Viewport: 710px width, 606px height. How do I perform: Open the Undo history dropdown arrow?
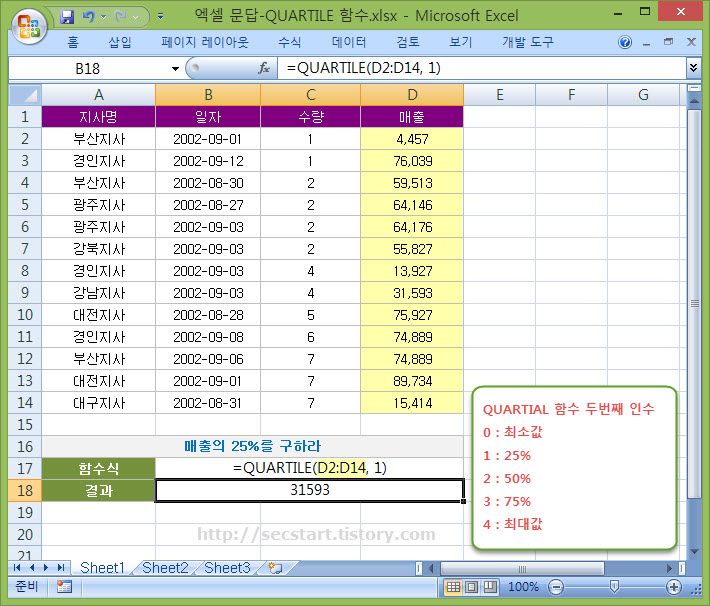104,17
